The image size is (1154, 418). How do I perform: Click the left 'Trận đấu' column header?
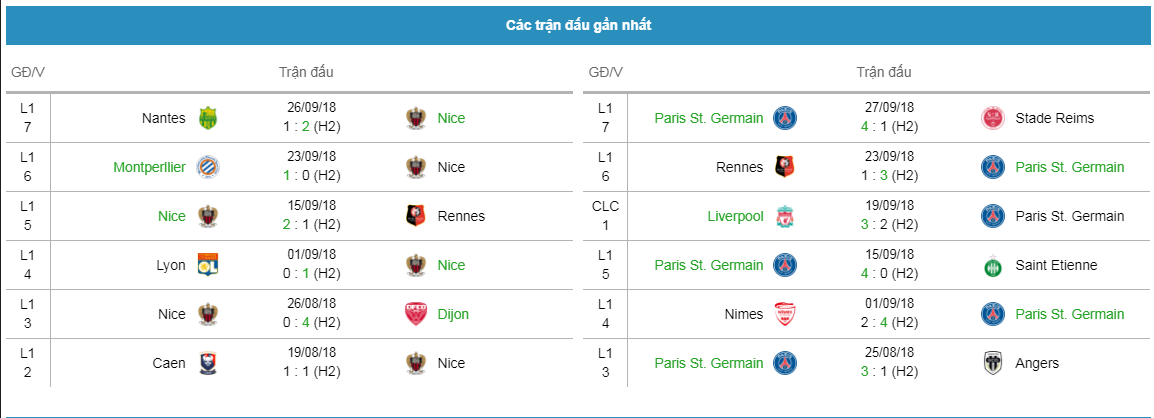tap(306, 72)
